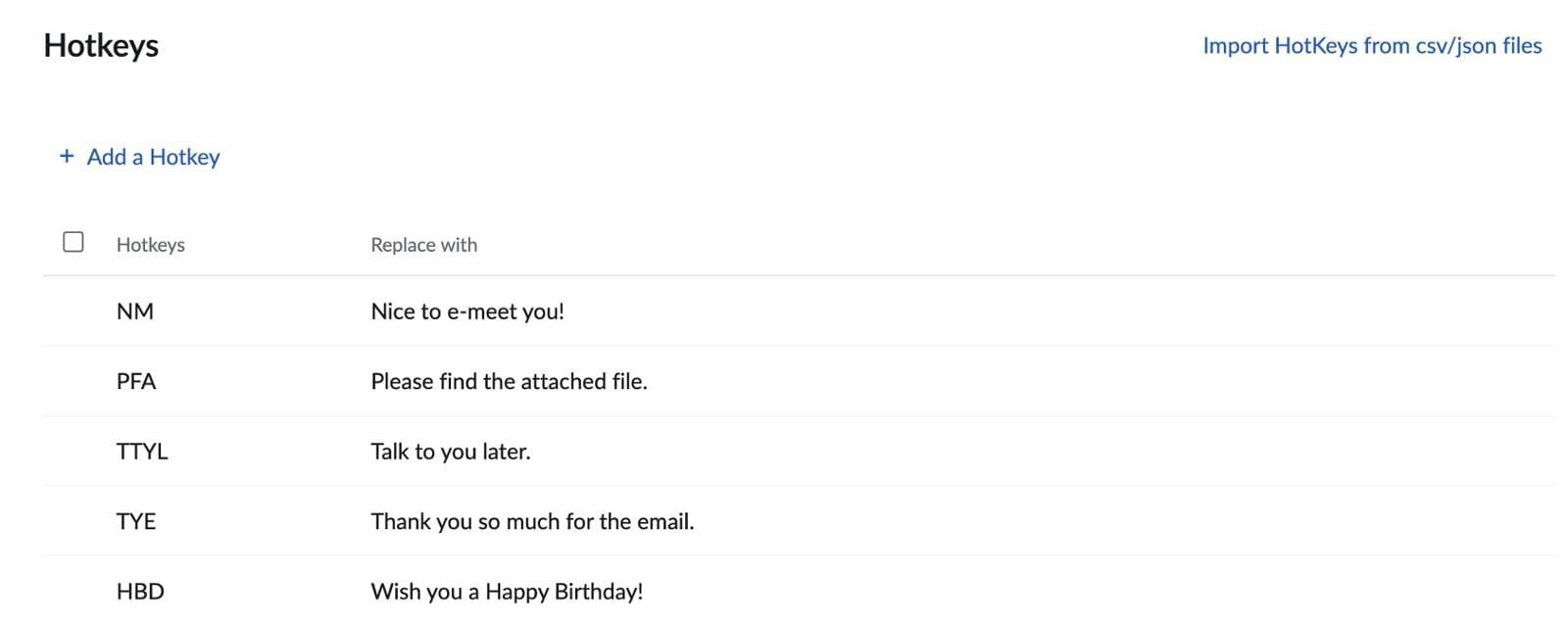Select the HBD hotkey label
1568x624 pixels.
(x=138, y=591)
